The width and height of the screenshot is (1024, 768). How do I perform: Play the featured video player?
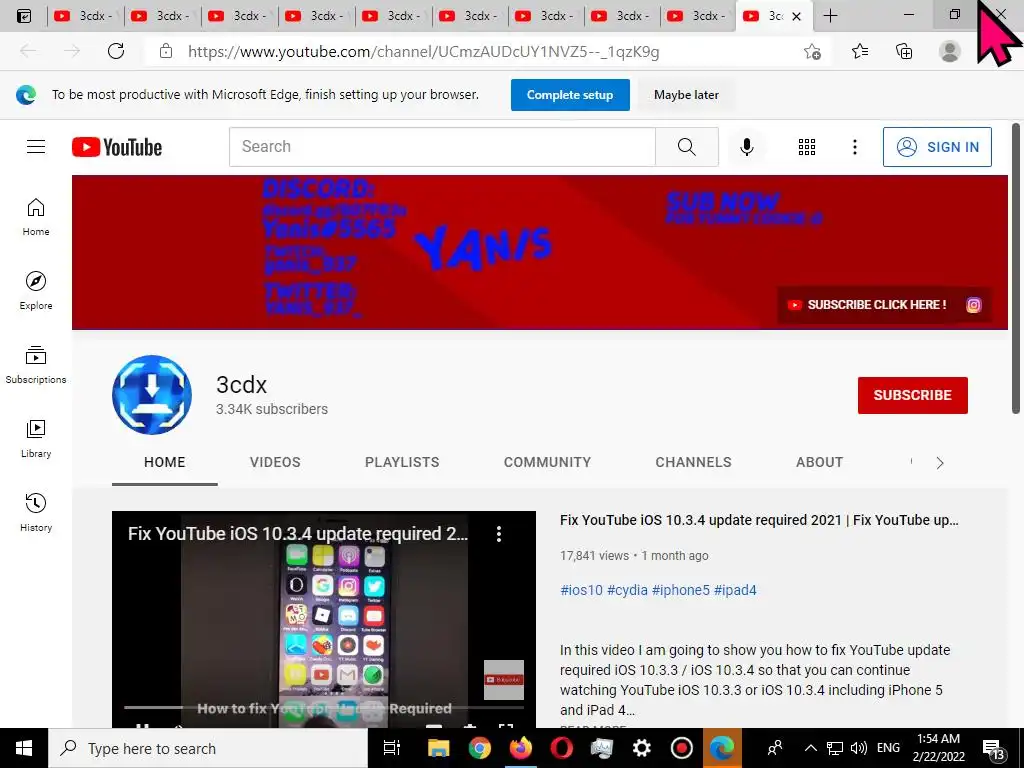click(x=324, y=619)
